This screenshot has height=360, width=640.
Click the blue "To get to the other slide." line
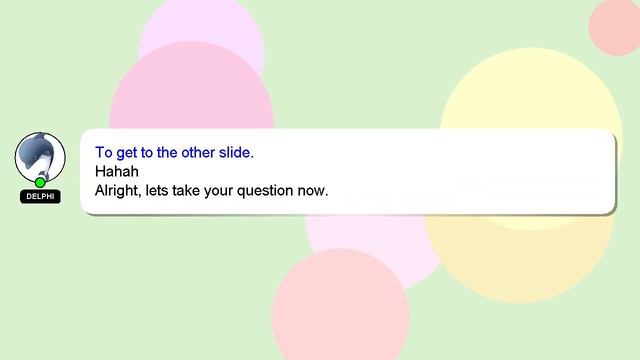click(x=174, y=152)
